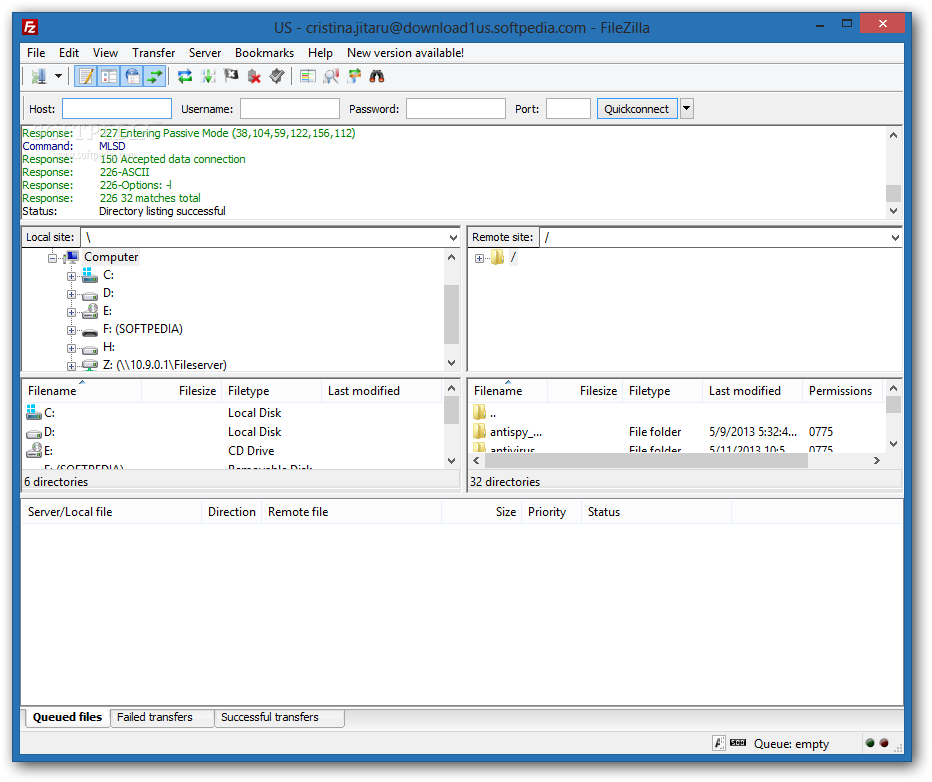Toggle the transfer queue pane

(155, 76)
